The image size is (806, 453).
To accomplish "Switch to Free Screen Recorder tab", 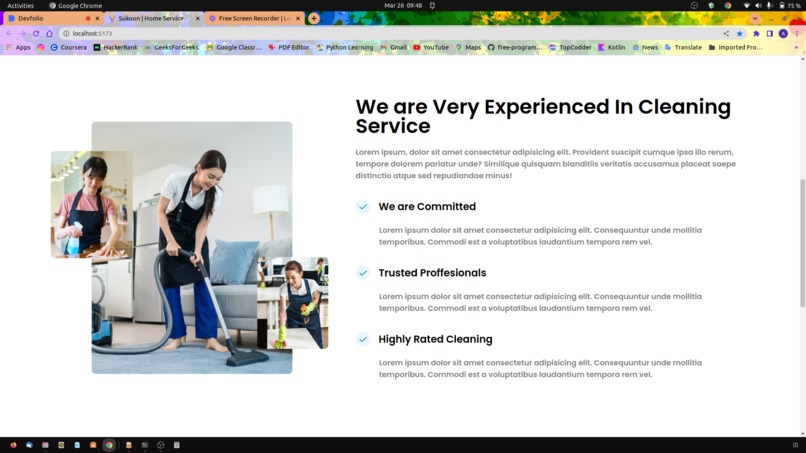I will point(252,19).
